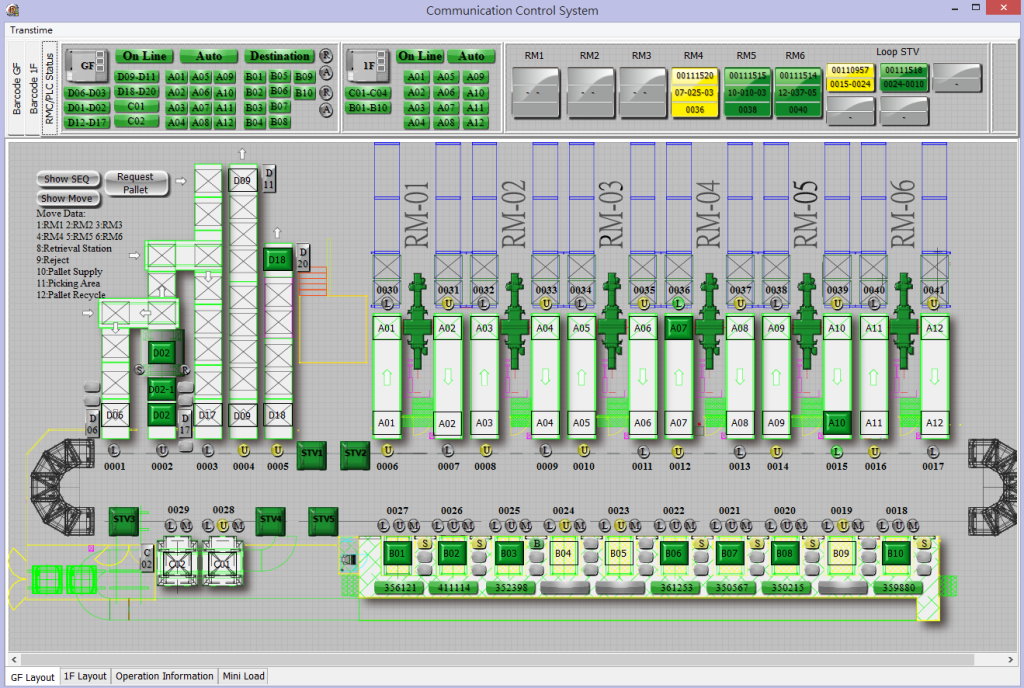The width and height of the screenshot is (1024, 688).
Task: Click the STV1 shuttle vehicle icon
Action: point(312,453)
